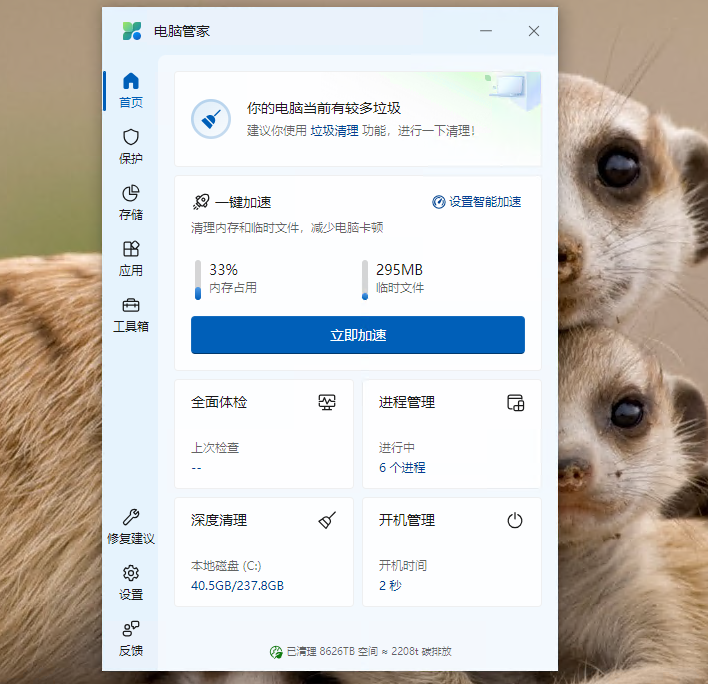Open 设置智能加速 smart boost settings link

point(477,202)
